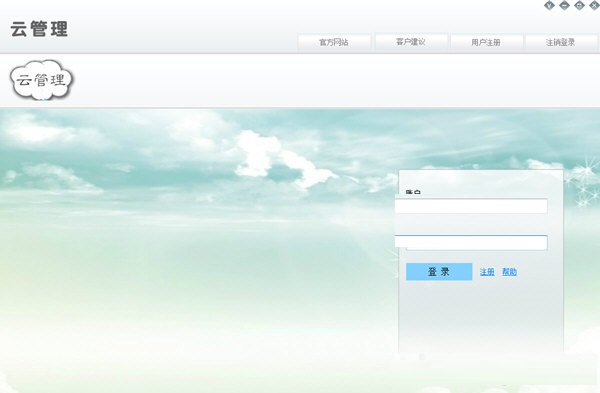The width and height of the screenshot is (600, 393).
Task: Open the 帮助 help link
Action: click(x=509, y=272)
